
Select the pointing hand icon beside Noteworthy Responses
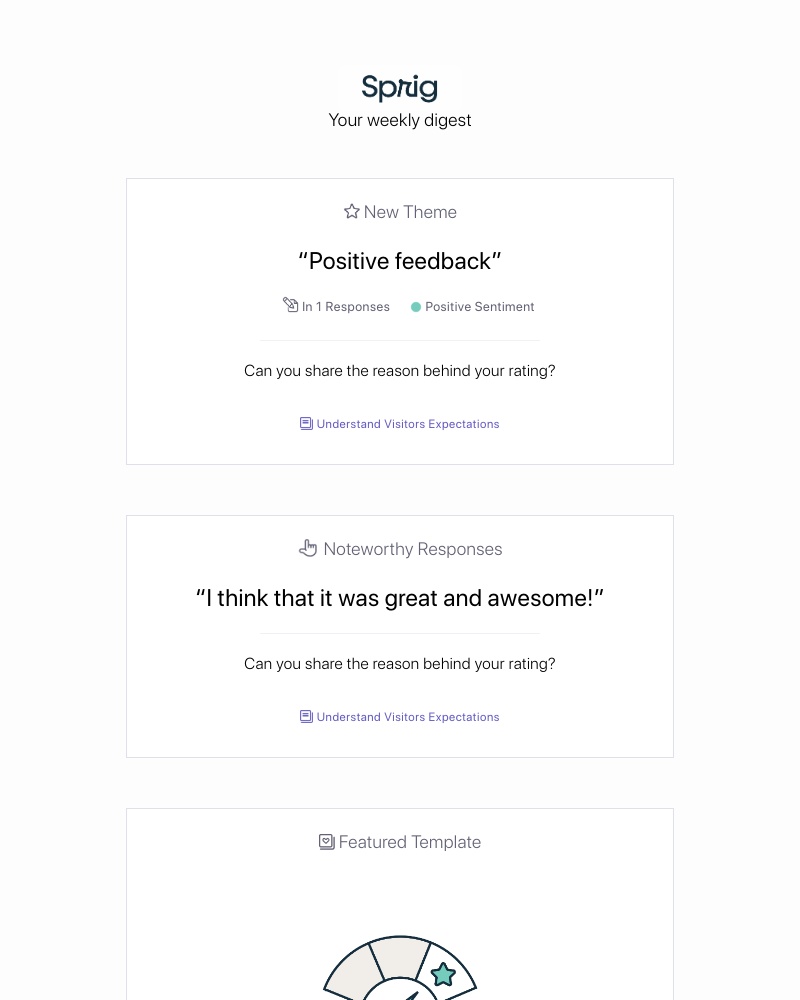[x=308, y=548]
